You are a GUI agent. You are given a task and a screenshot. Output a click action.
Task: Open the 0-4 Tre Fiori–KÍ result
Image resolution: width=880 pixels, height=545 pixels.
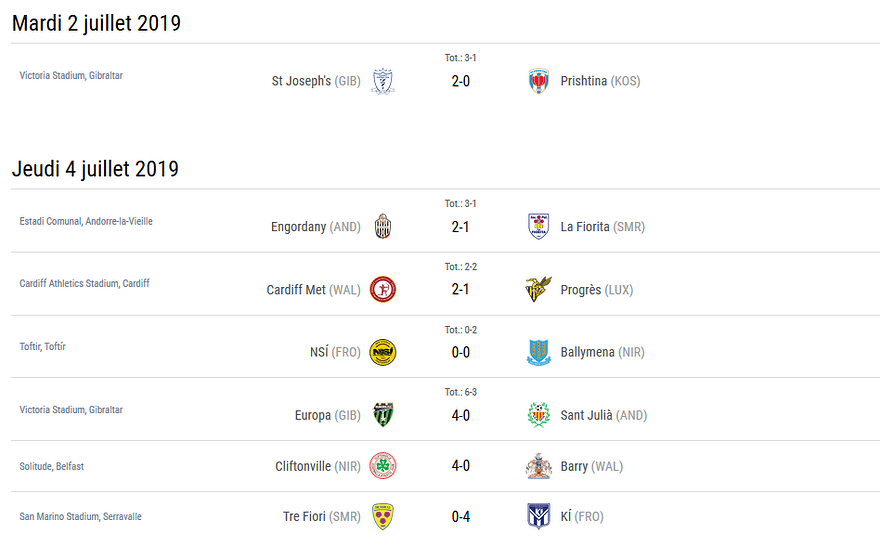point(460,517)
